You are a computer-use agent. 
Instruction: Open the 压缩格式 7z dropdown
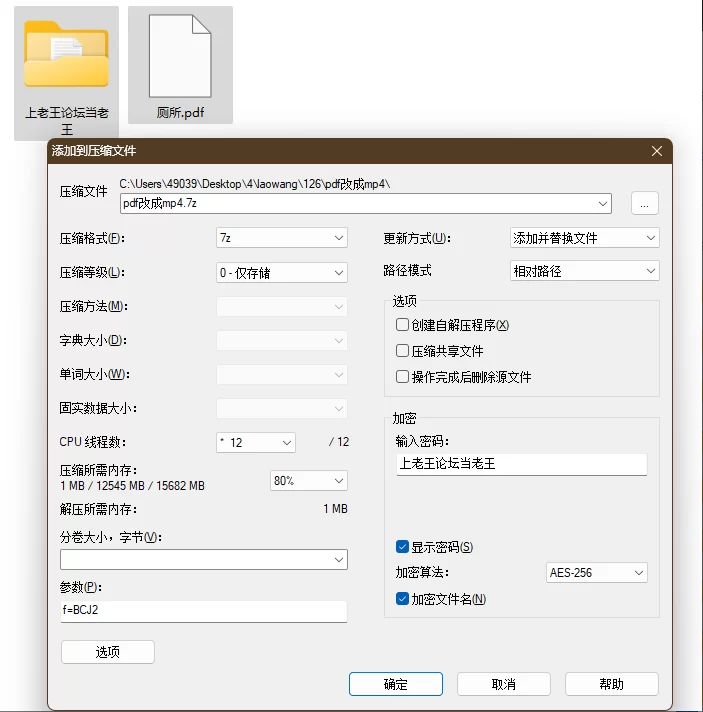[x=282, y=238]
